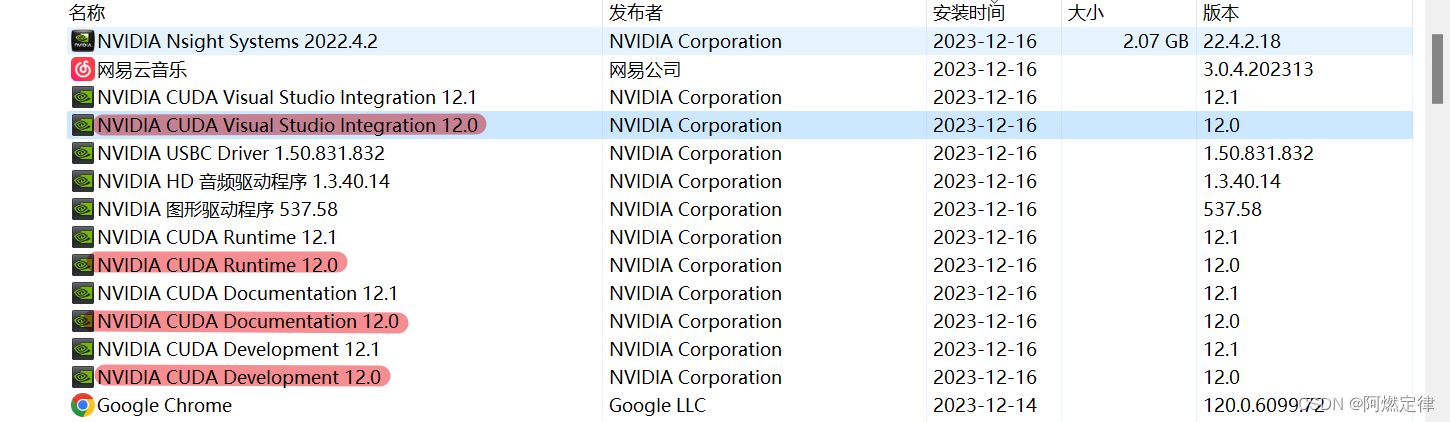The height and width of the screenshot is (422, 1450).
Task: Select NVIDIA HD 音频驱动程序 1.3.40.14 name
Action: pos(244,181)
